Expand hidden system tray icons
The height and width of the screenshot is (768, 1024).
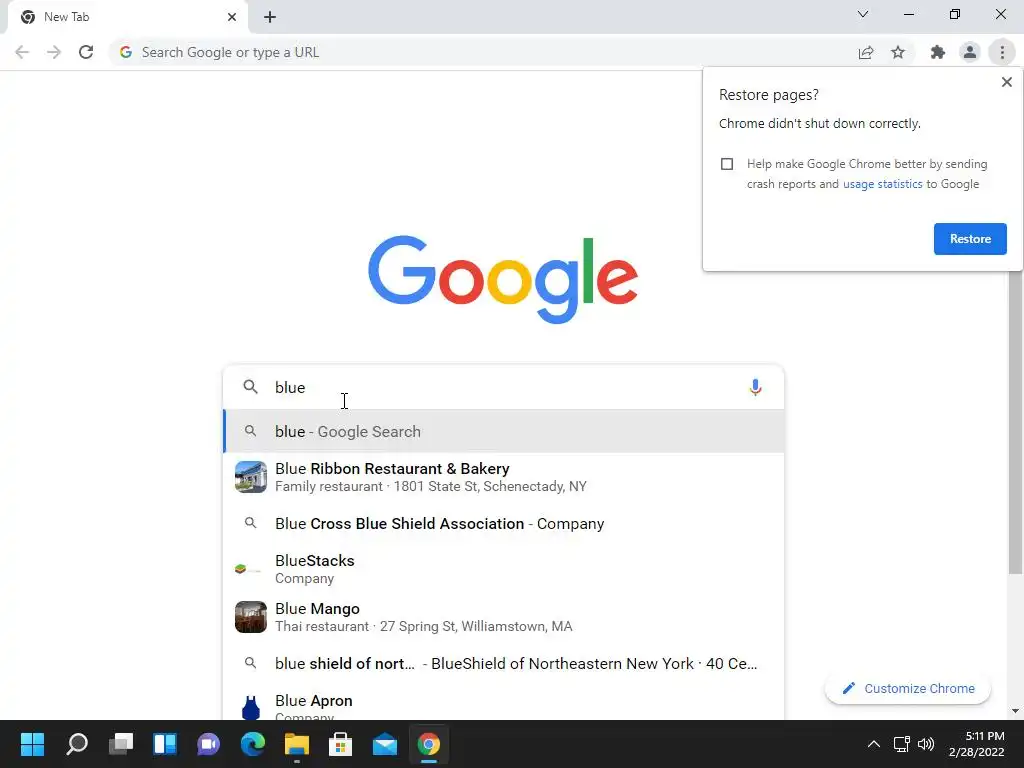pos(873,744)
